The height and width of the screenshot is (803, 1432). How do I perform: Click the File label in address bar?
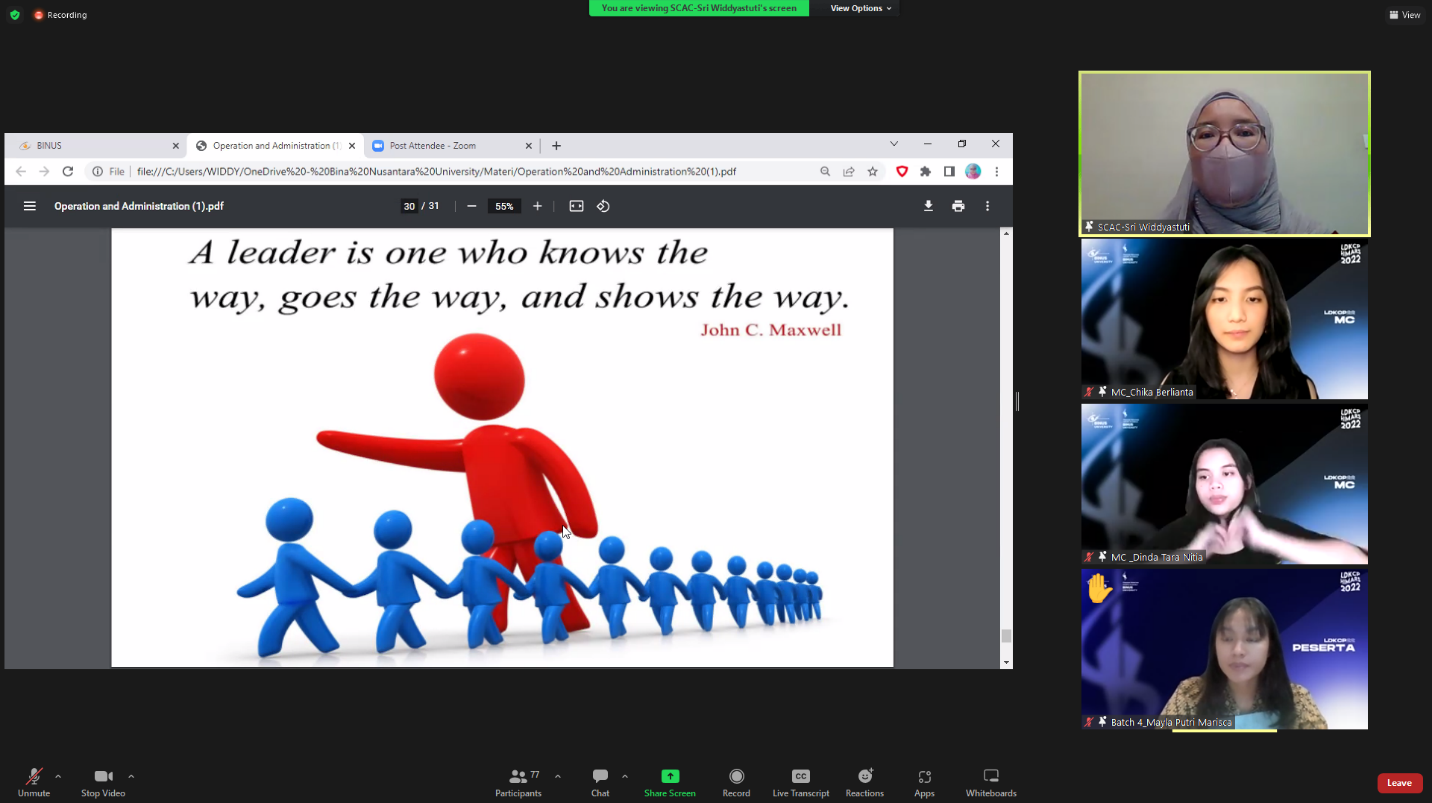(x=117, y=172)
